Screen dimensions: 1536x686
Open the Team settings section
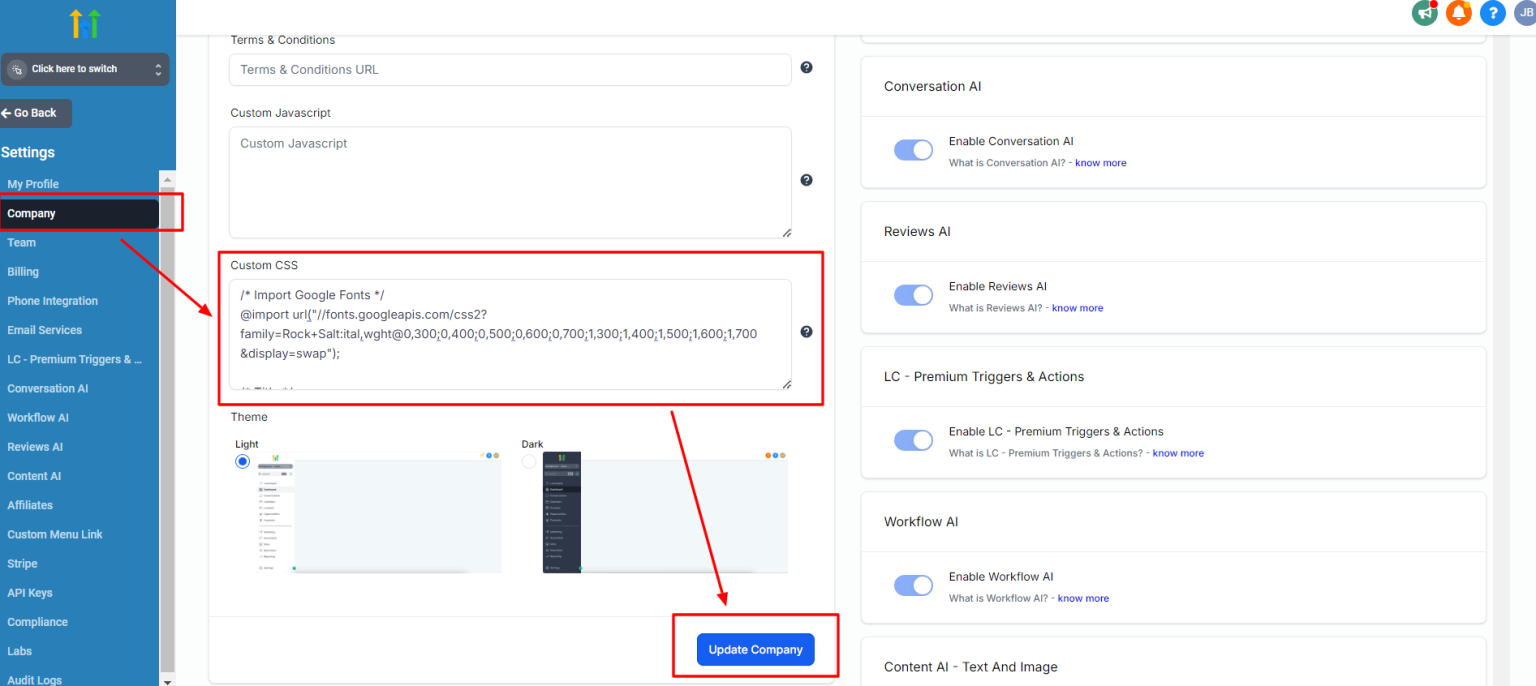coord(21,242)
